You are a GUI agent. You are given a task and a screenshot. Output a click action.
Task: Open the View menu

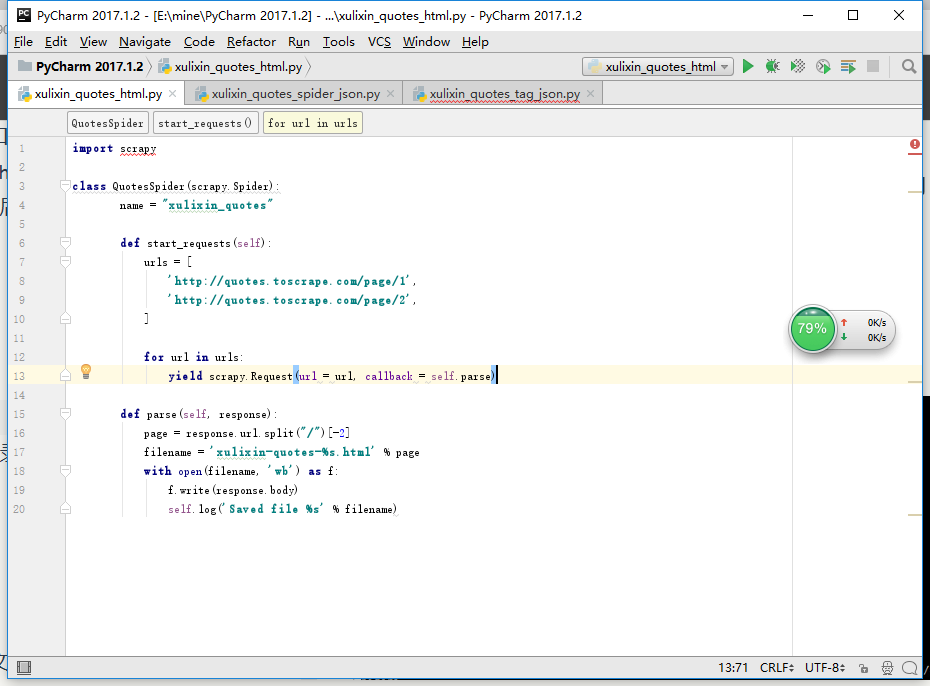[x=93, y=42]
